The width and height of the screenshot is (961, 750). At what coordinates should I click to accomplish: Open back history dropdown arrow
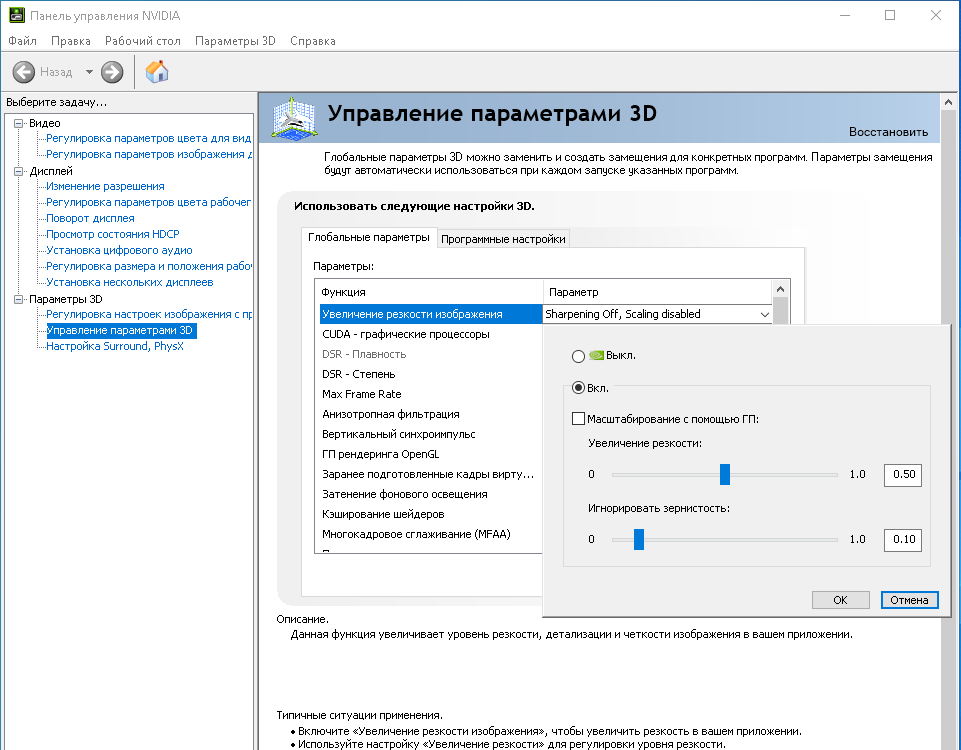coord(89,72)
